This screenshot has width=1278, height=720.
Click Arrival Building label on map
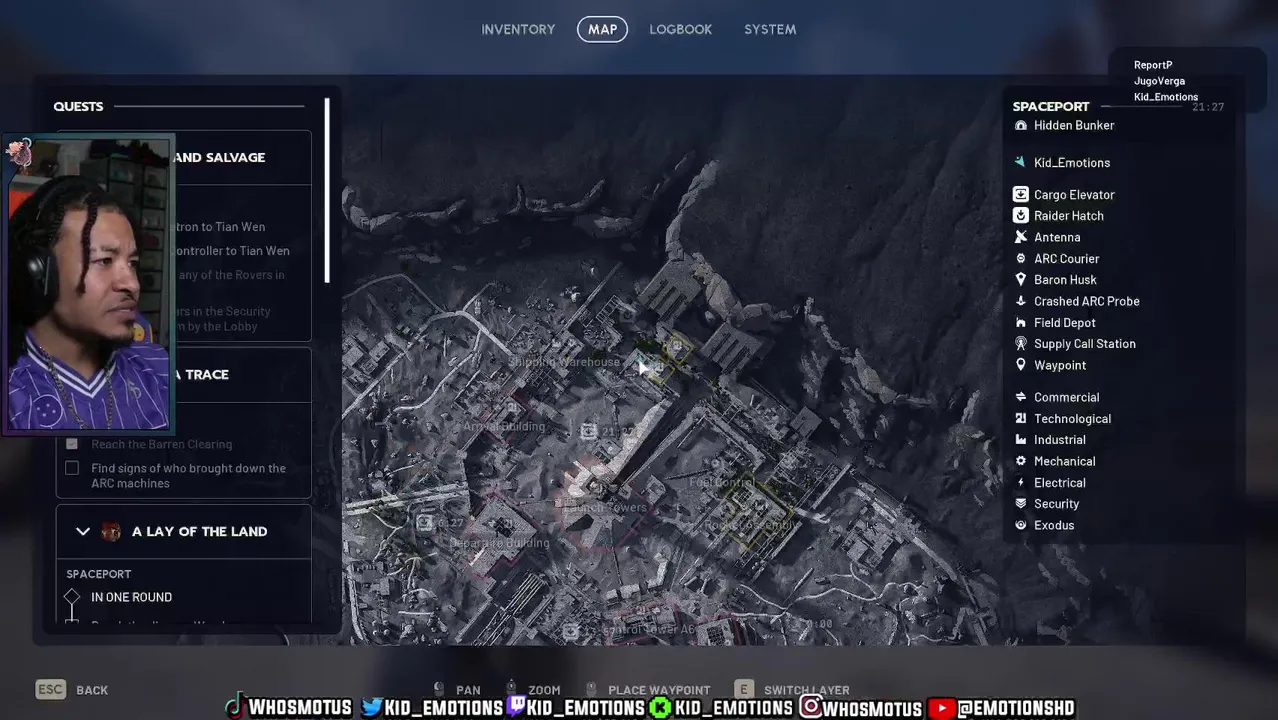(504, 426)
